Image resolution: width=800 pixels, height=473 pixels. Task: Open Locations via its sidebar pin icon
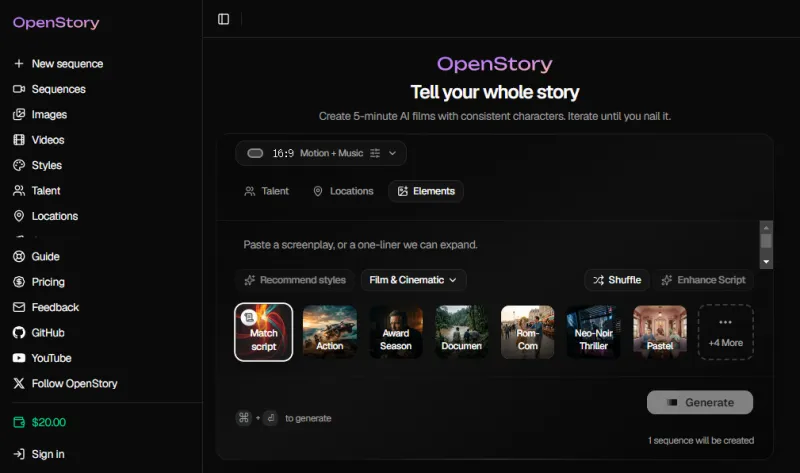[19, 216]
